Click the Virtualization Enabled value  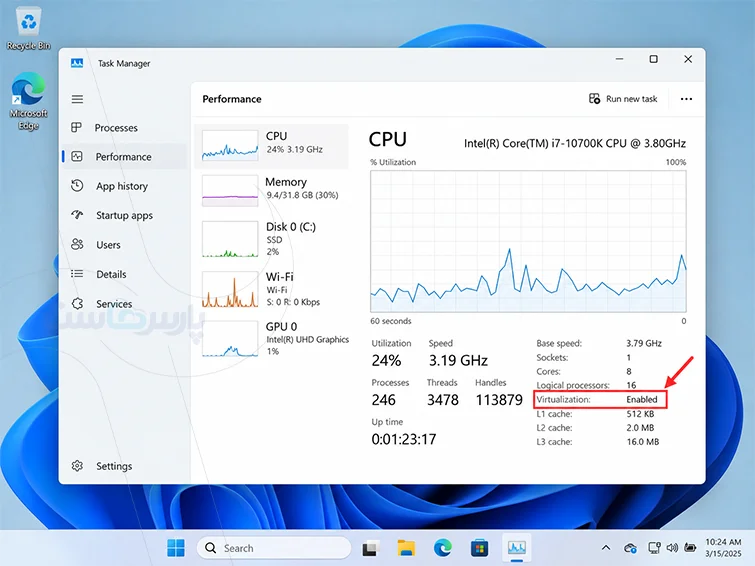click(642, 399)
